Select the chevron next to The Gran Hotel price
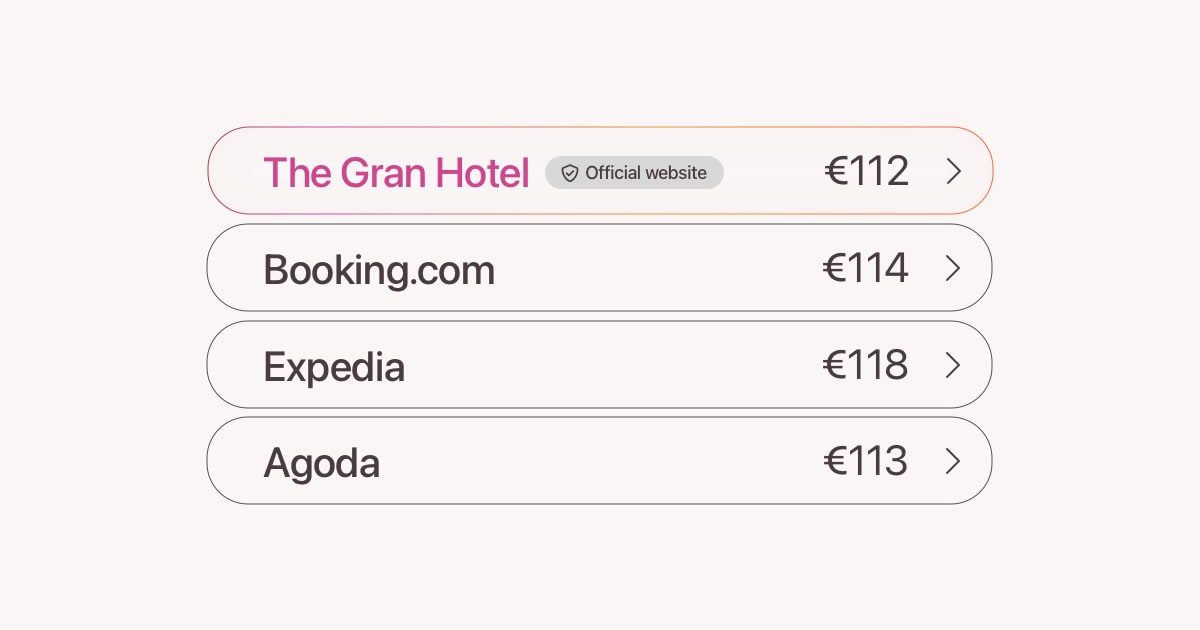 953,171
